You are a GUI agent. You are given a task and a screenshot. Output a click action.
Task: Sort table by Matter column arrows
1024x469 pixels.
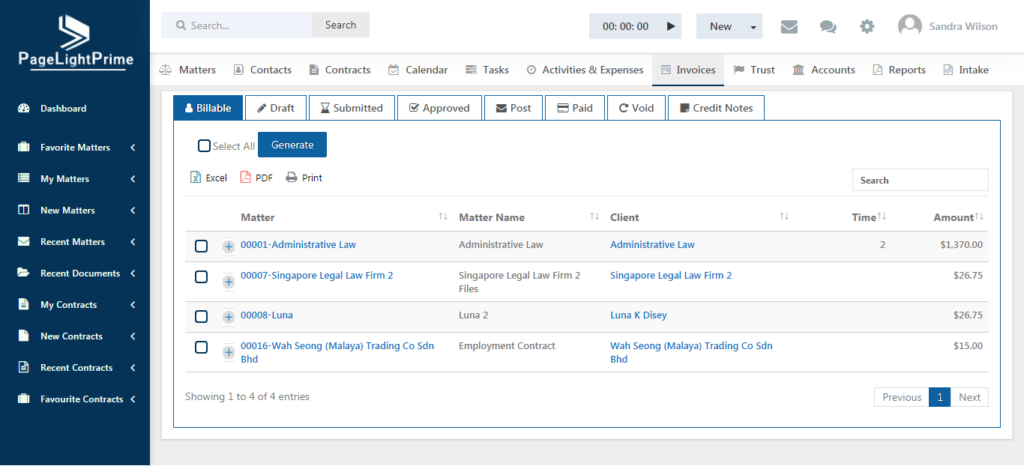coord(443,217)
